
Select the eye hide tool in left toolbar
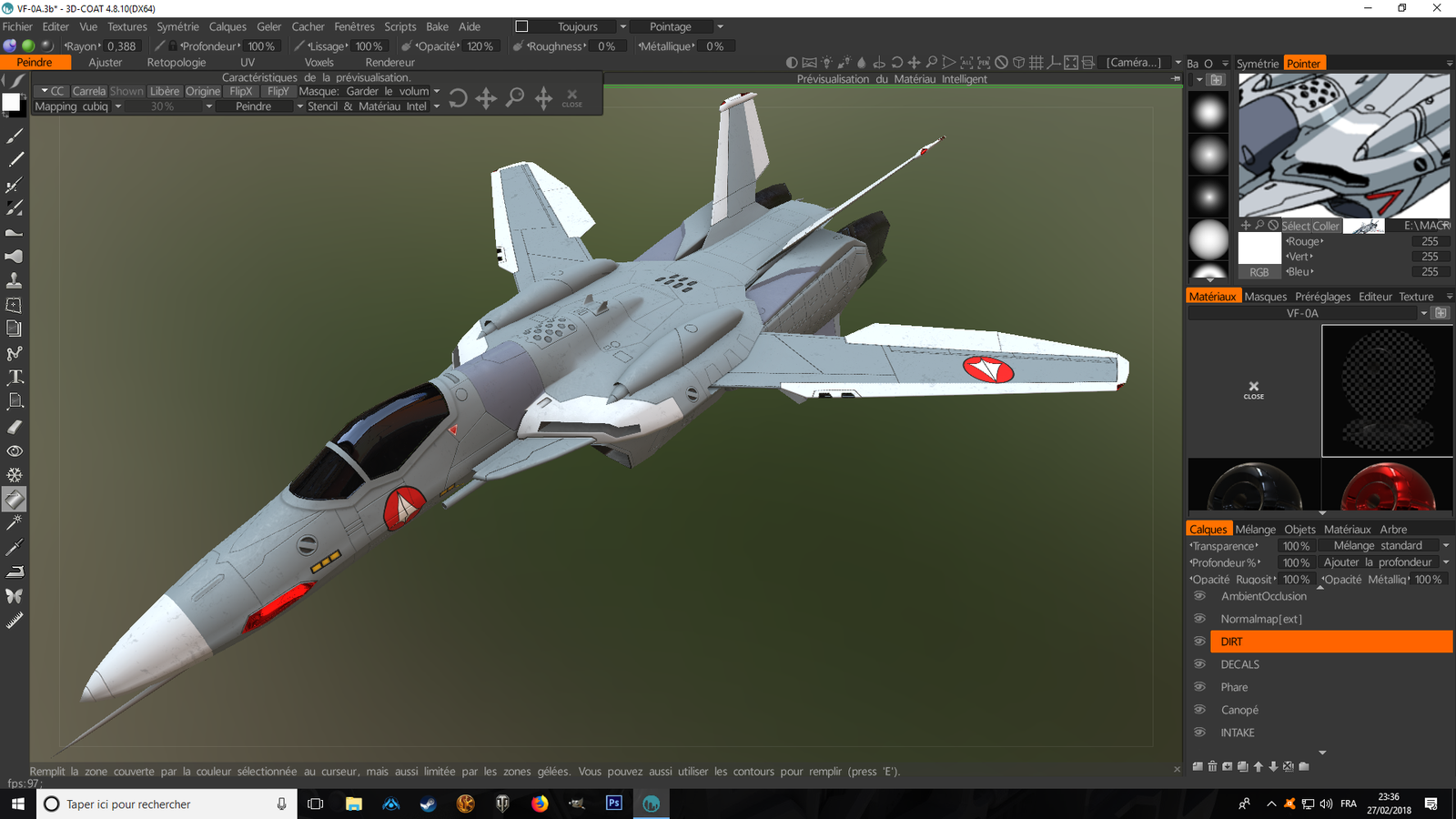click(15, 450)
